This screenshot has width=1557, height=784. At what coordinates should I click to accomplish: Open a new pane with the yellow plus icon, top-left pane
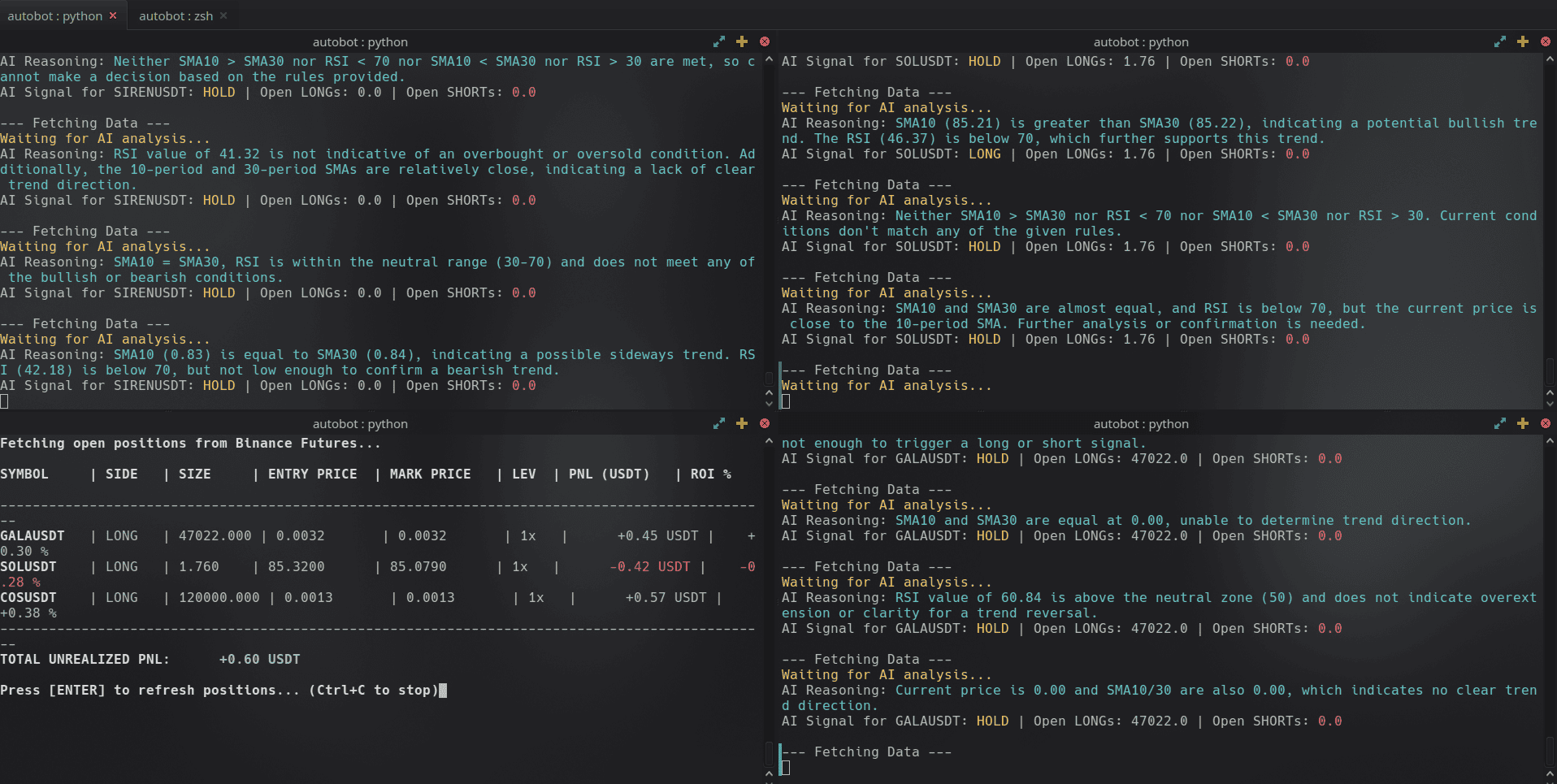[741, 41]
